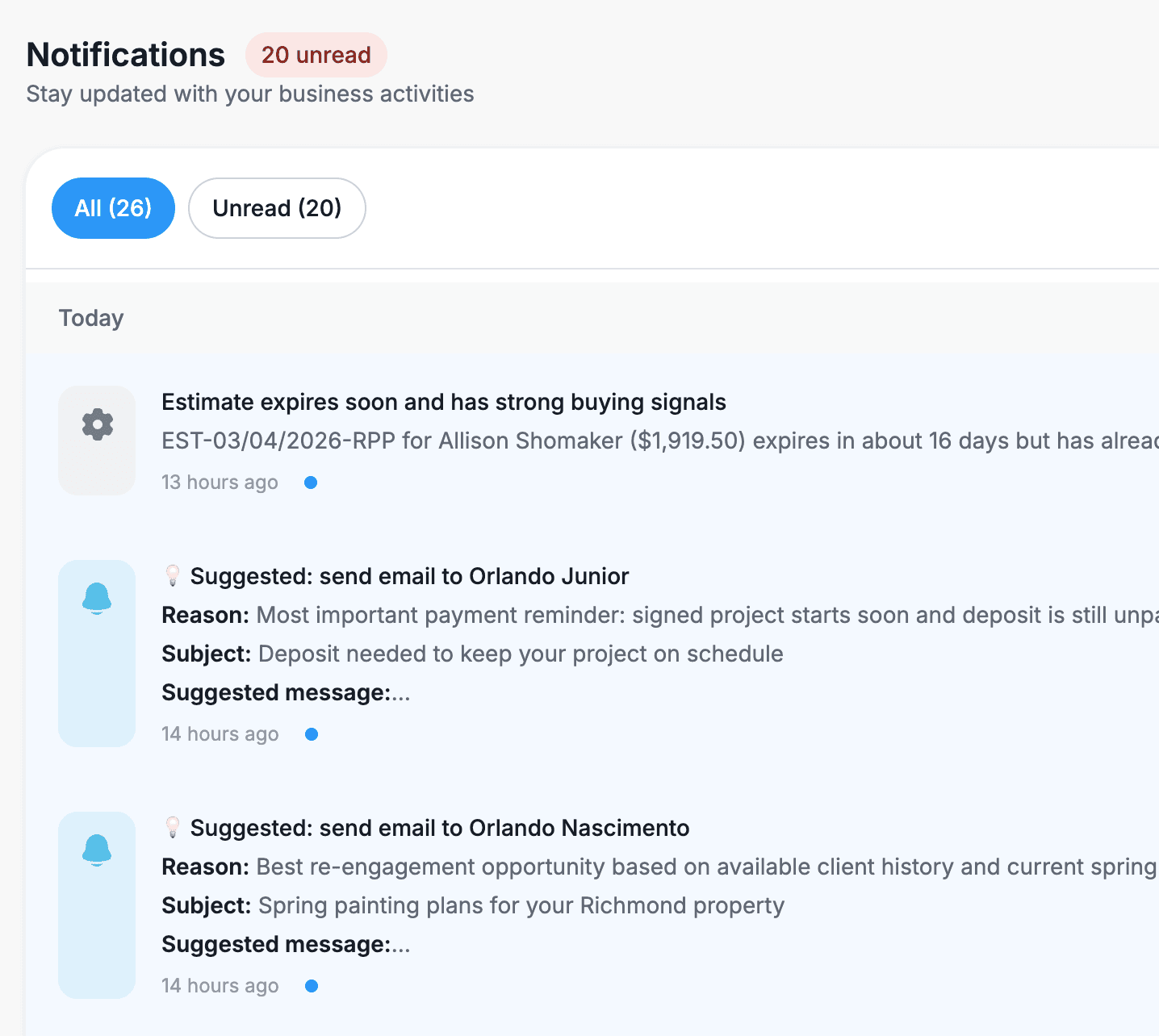The width and height of the screenshot is (1159, 1036).
Task: Expand the truncated Suggested message for Orlando Nascimento
Action: [x=401, y=945]
